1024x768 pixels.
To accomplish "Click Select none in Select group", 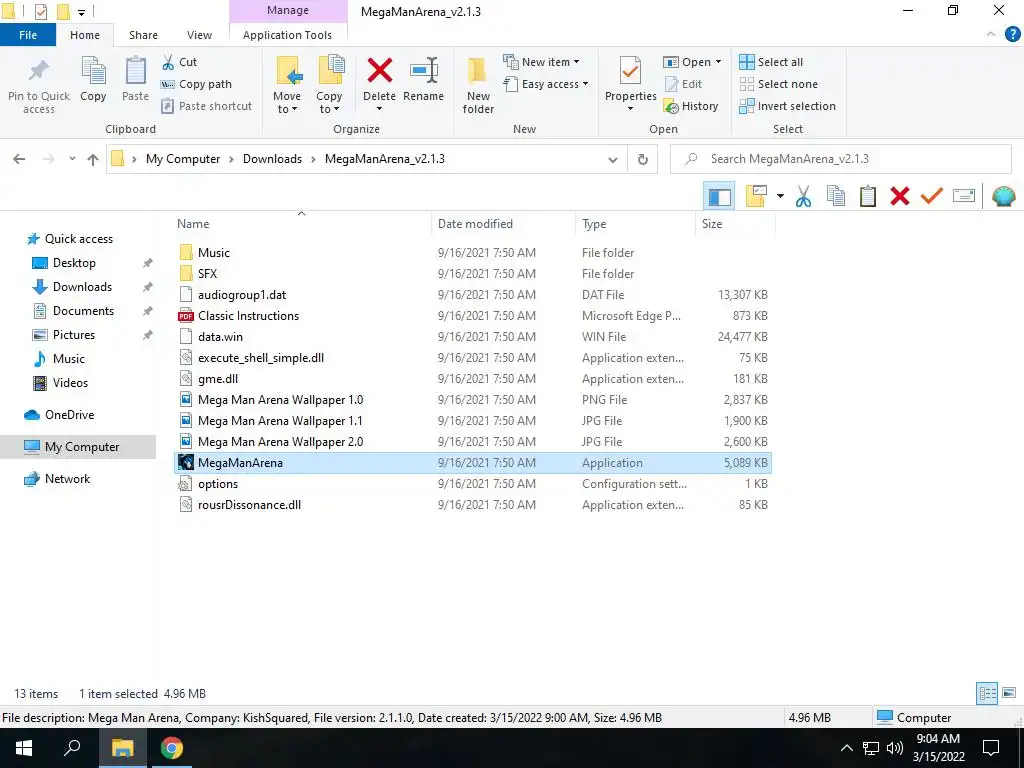I will coord(778,84).
